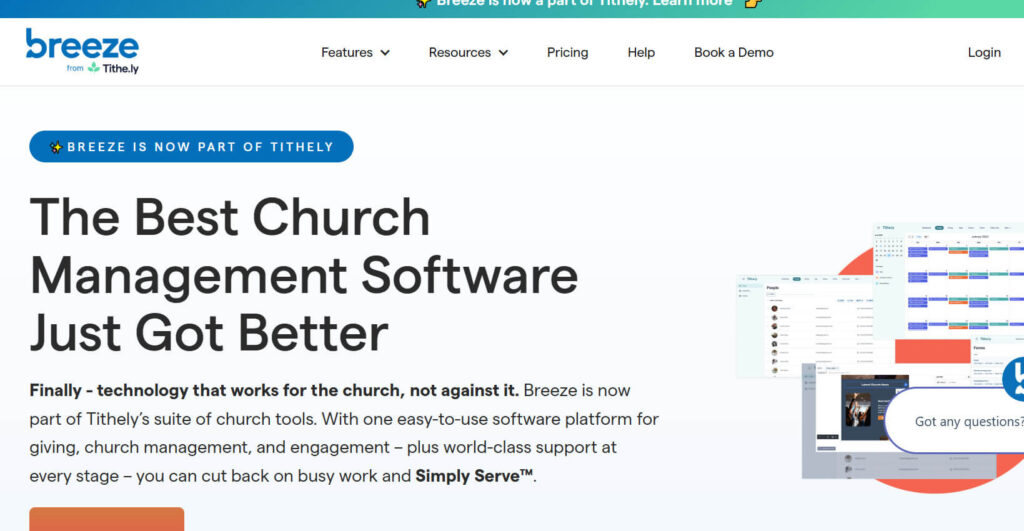Screen dimensions: 1024x531
Task: Click the sparkle icon in the blue badge
Action: click(x=56, y=147)
